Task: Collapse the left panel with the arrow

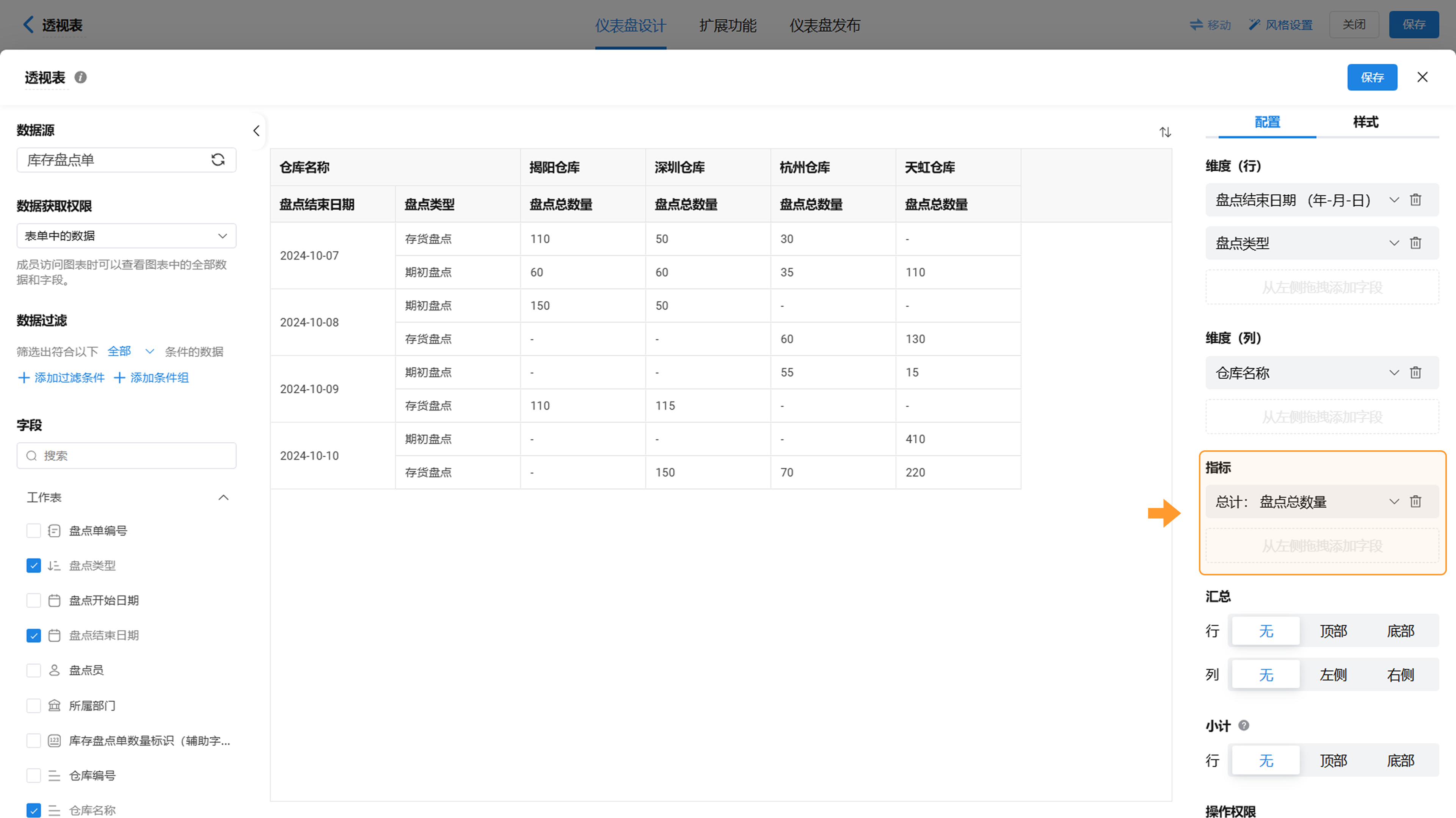Action: [x=256, y=131]
